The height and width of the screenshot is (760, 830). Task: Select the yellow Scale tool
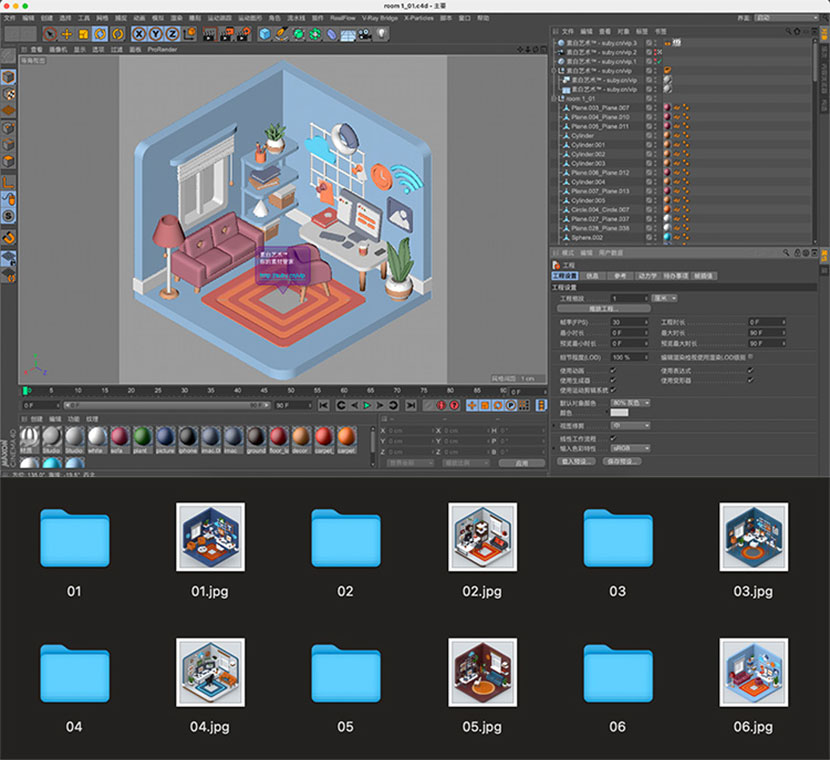(x=83, y=34)
